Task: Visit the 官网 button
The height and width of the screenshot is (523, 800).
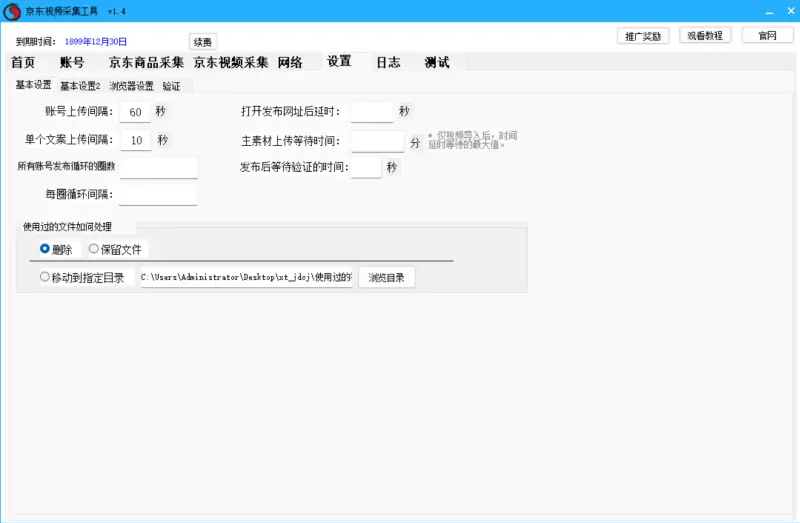Action: (x=767, y=35)
